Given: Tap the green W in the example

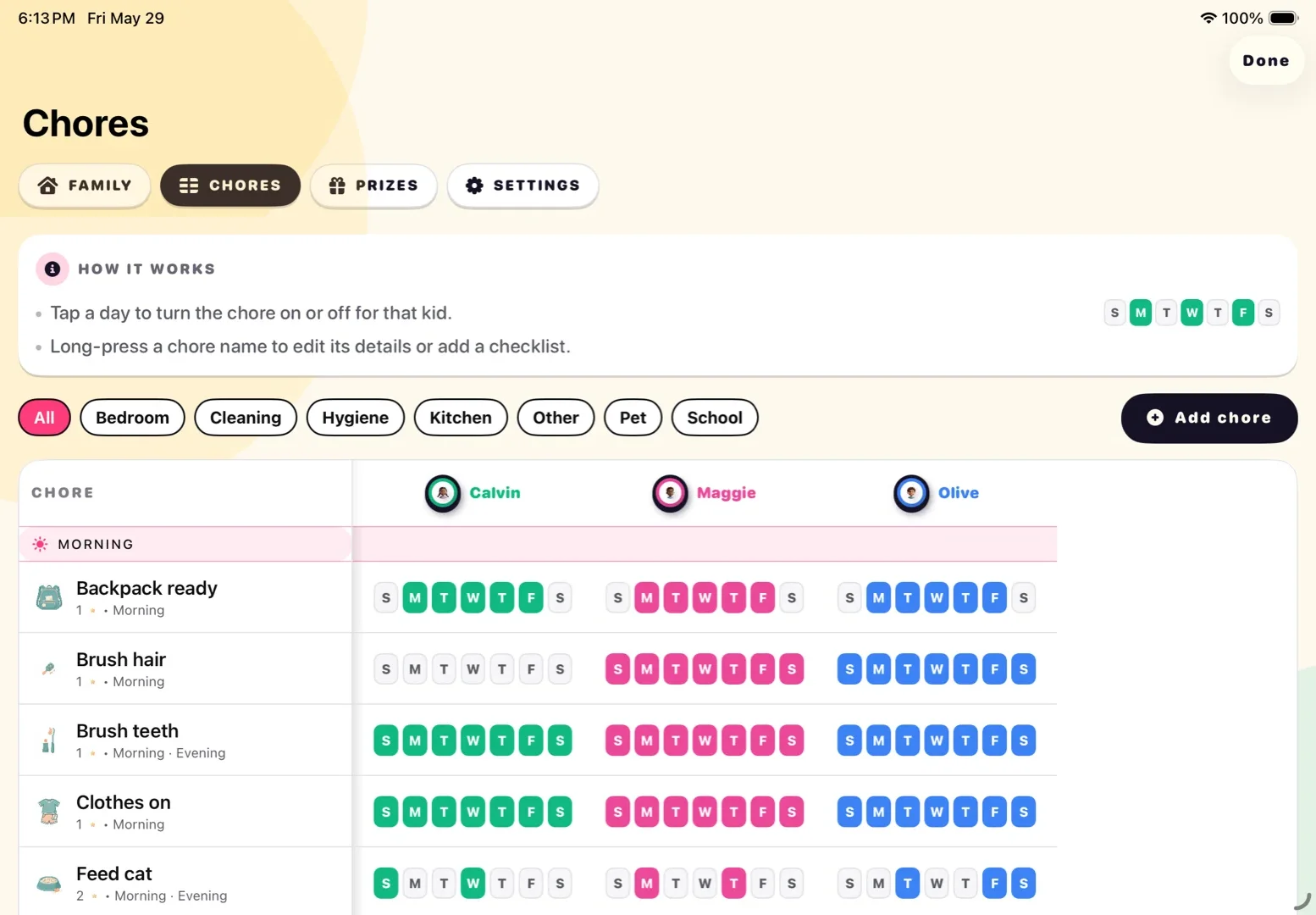Looking at the screenshot, I should click(1192, 313).
